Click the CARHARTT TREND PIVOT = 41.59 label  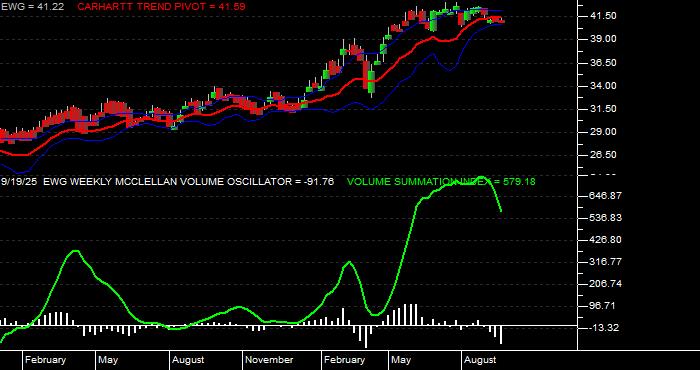click(x=161, y=7)
